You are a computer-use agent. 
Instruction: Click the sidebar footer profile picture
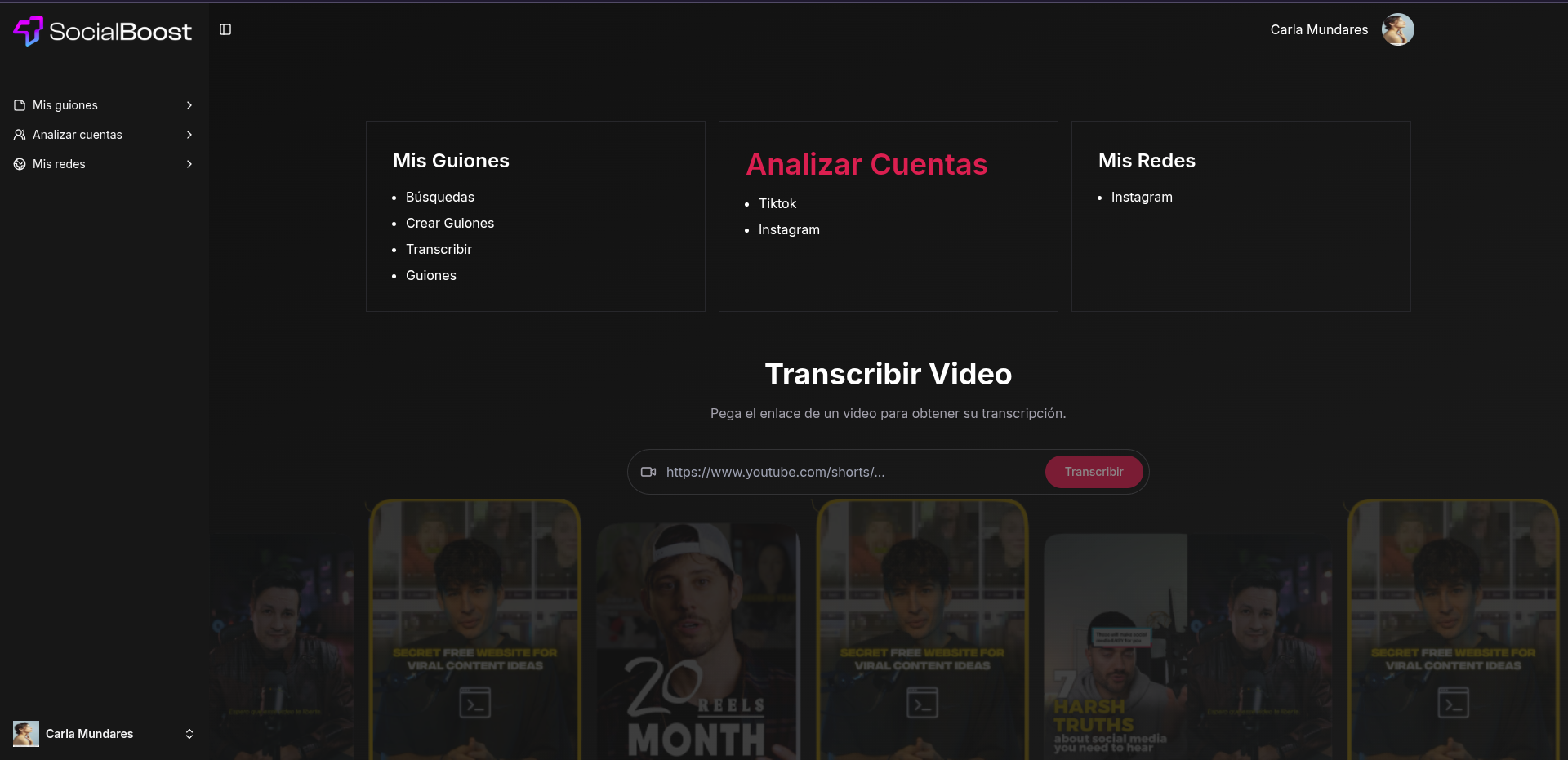[26, 734]
